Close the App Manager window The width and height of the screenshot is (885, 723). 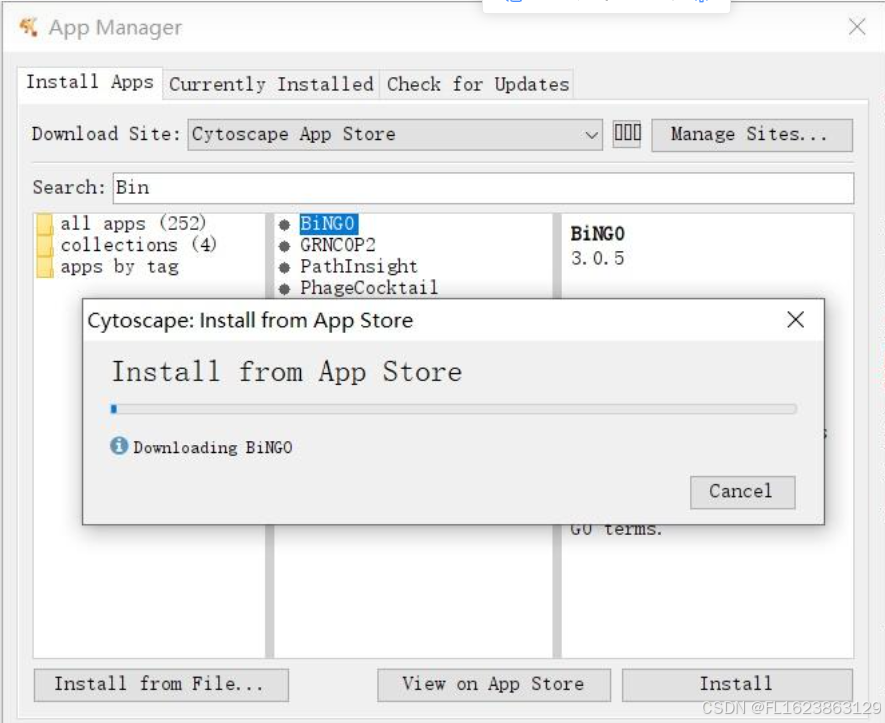coord(857,27)
